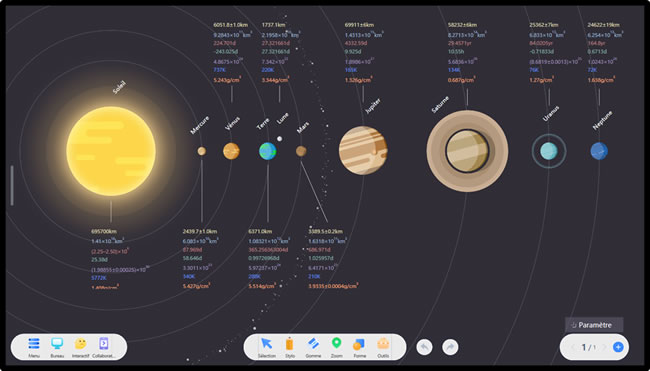Go to next page chevron
650x371 pixels.
[x=604, y=347]
